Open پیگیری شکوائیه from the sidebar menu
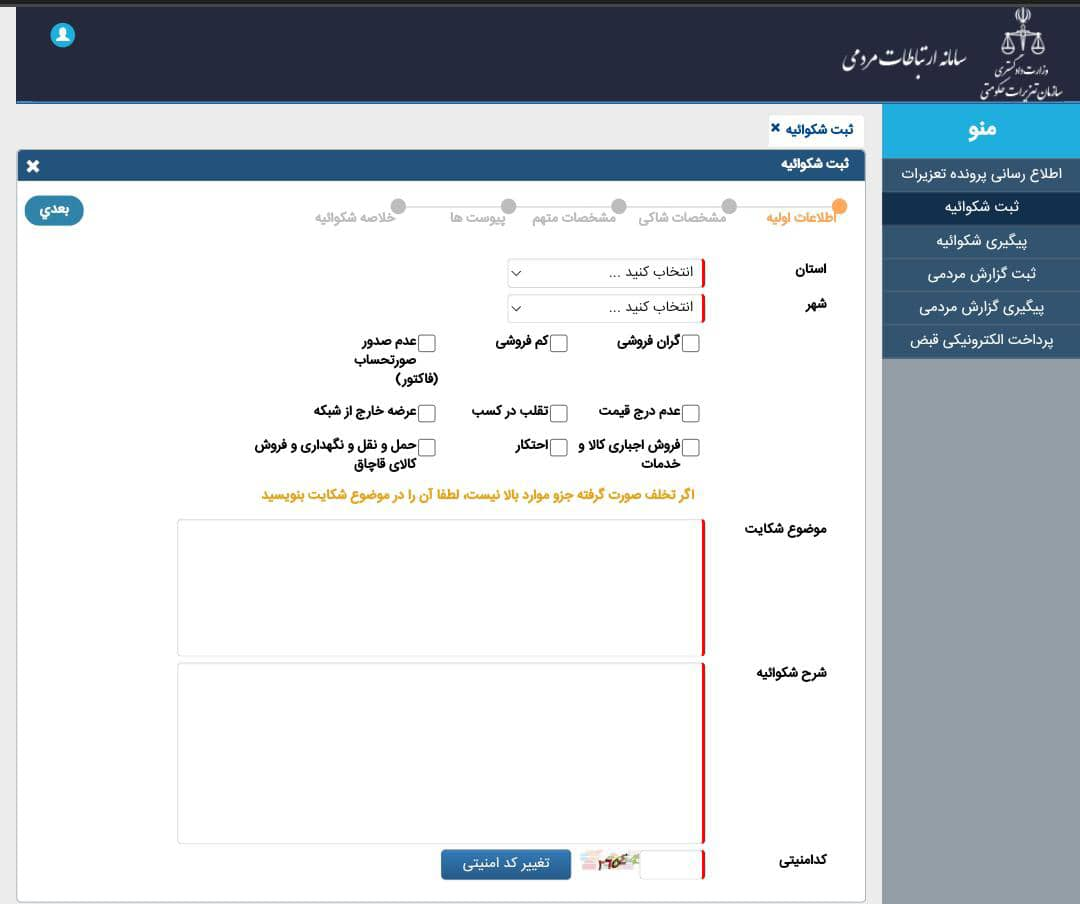This screenshot has height=904, width=1080. (980, 241)
